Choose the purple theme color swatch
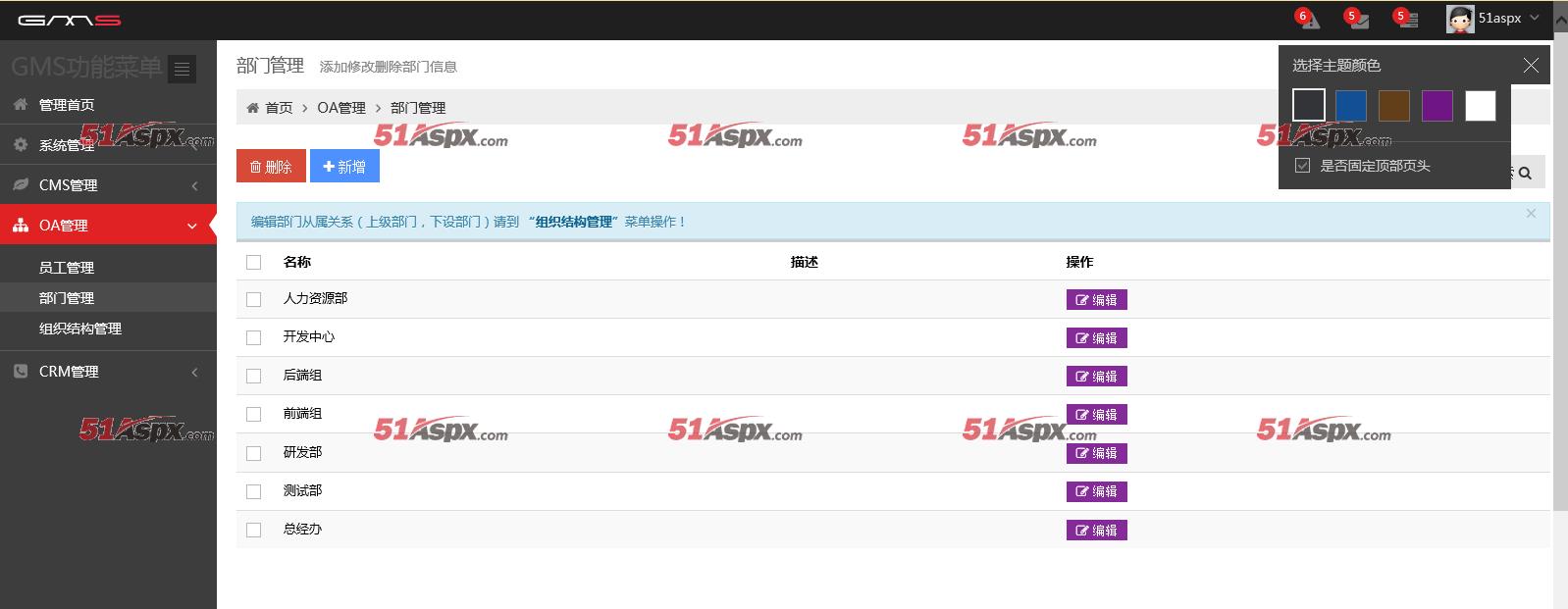This screenshot has height=609, width=1568. tap(1437, 105)
